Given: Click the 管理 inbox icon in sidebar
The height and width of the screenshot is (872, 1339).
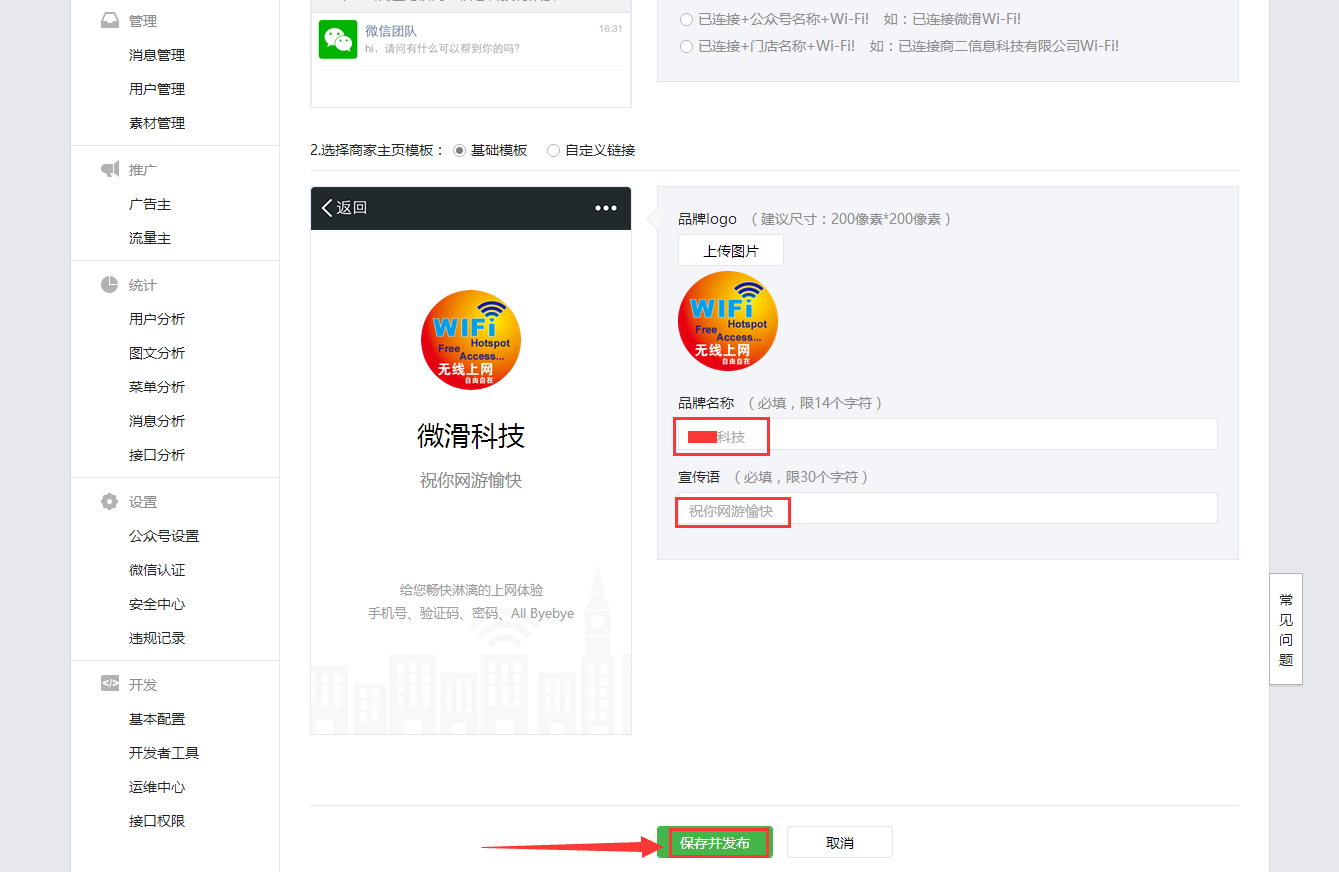Looking at the screenshot, I should click(x=110, y=20).
